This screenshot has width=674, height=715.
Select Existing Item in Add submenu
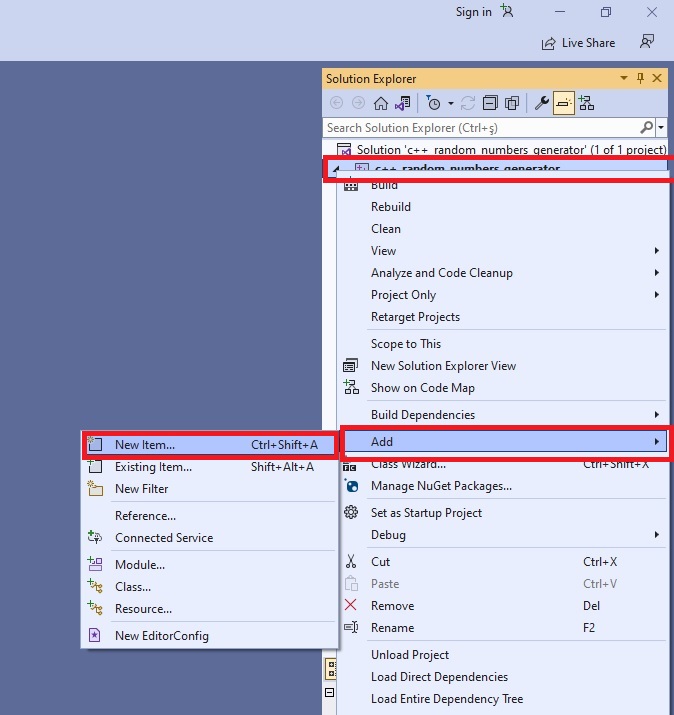[x=210, y=467]
